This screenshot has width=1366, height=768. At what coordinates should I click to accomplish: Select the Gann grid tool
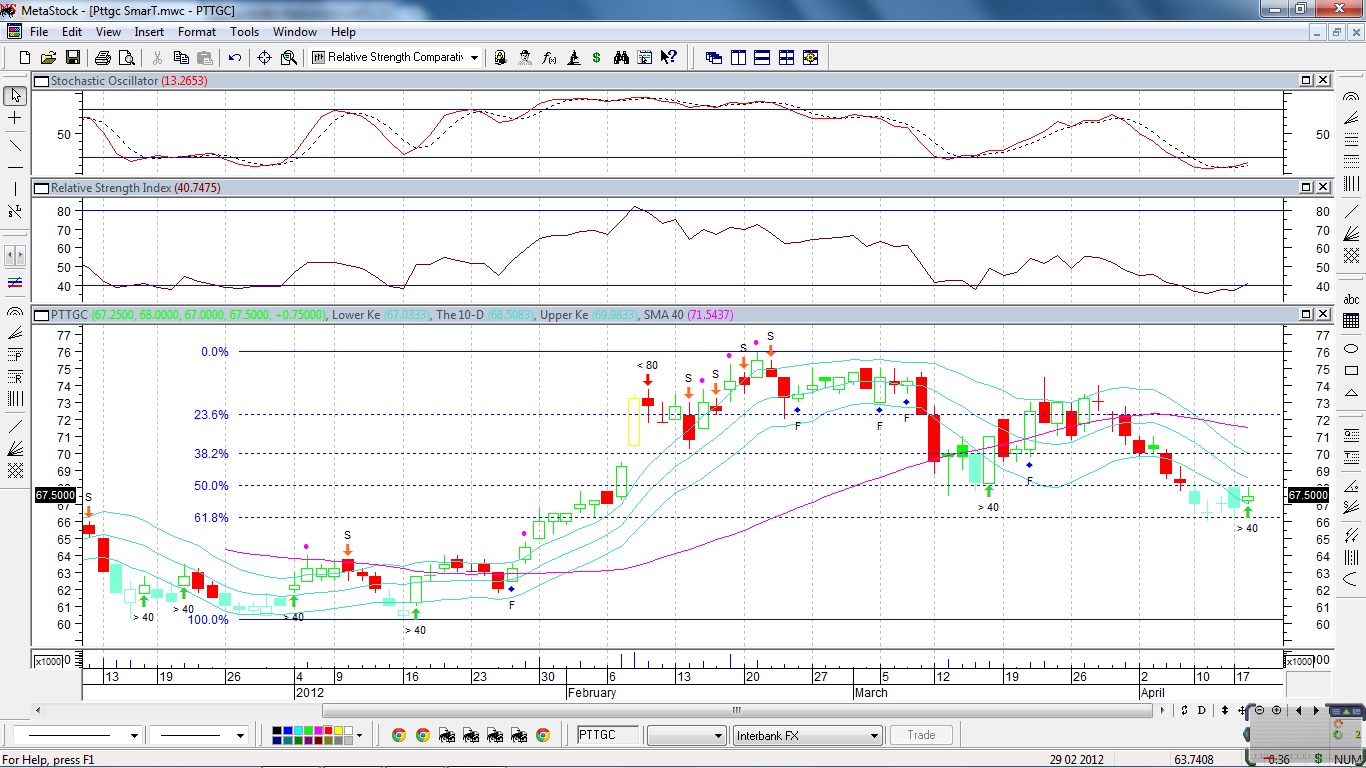point(15,471)
